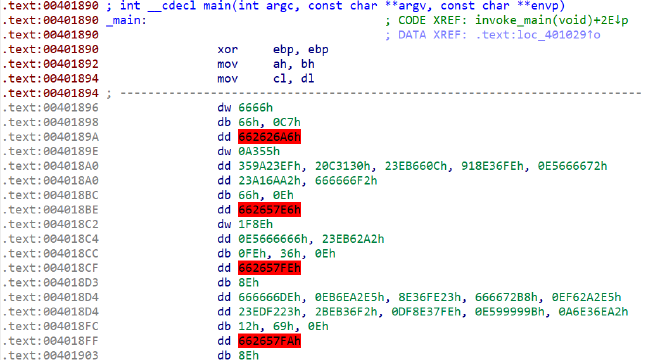This screenshot has width=660, height=360.
Task: Click the 0E5666666h dword value
Action: pyautogui.click(x=273, y=239)
